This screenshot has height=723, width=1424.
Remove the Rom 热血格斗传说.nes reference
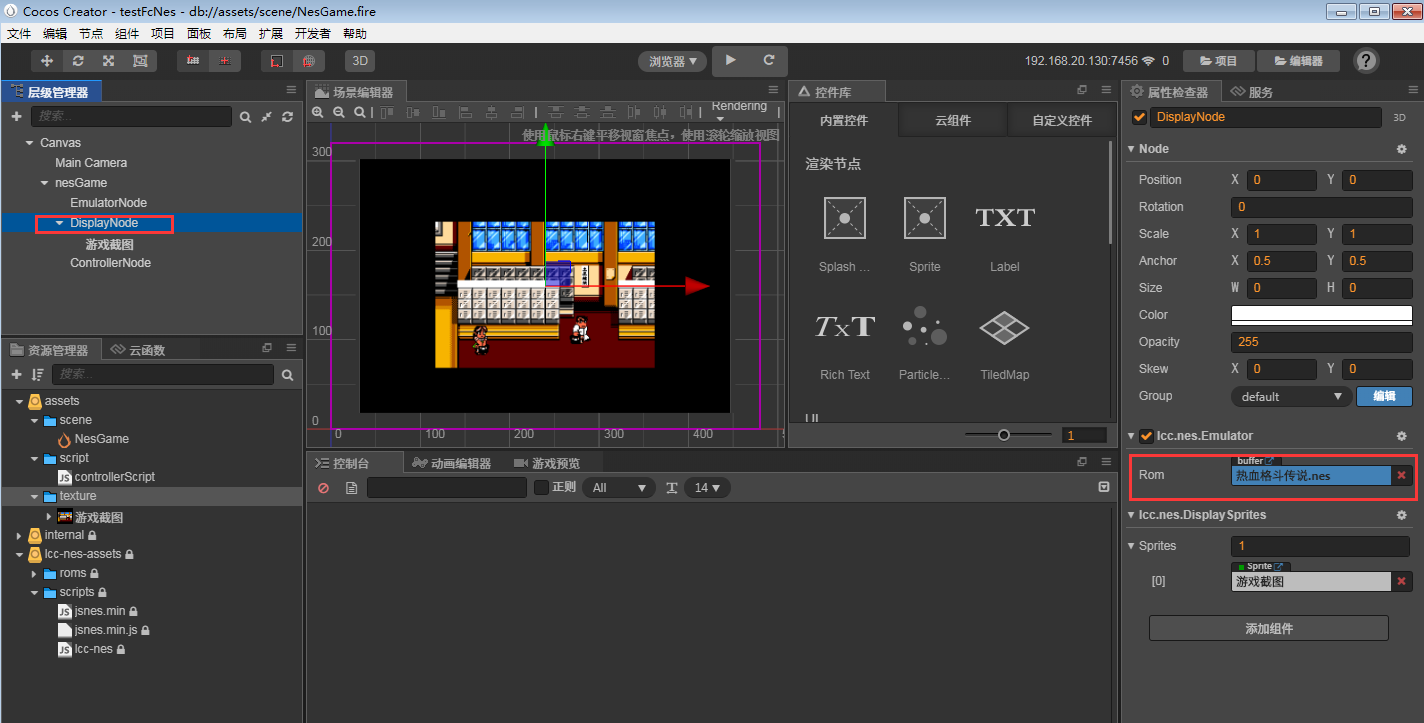coord(1402,475)
